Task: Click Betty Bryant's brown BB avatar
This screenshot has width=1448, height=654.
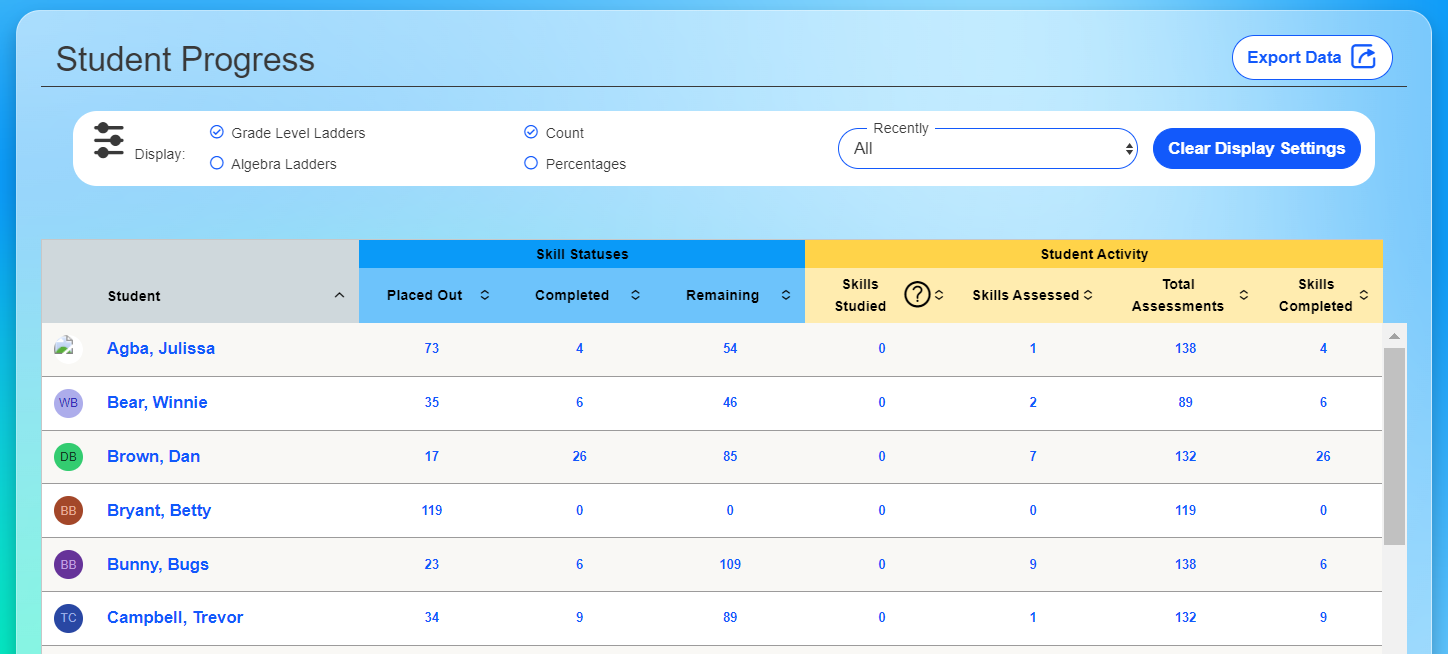Action: coord(68,511)
